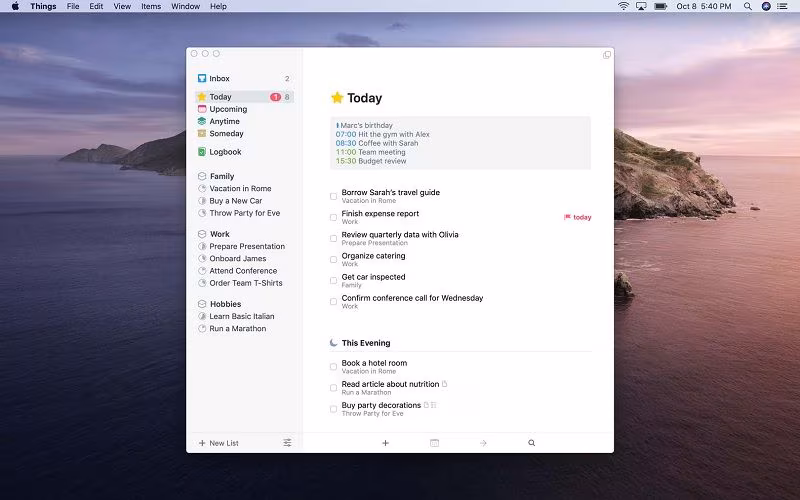Check off Buy party decorations
This screenshot has width=800, height=500.
[x=333, y=409]
